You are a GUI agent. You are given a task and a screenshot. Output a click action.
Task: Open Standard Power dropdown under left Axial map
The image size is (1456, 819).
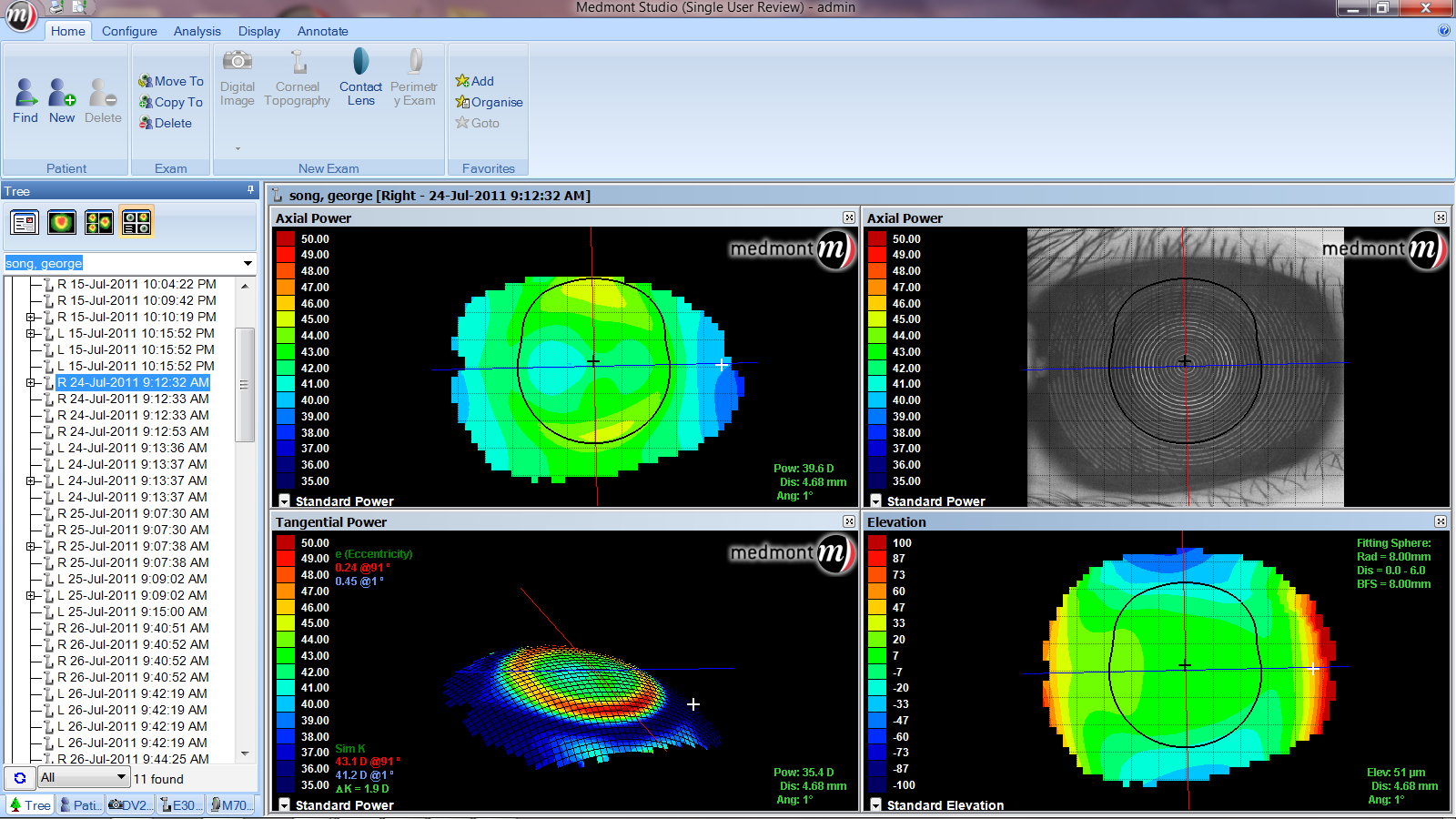coord(285,501)
